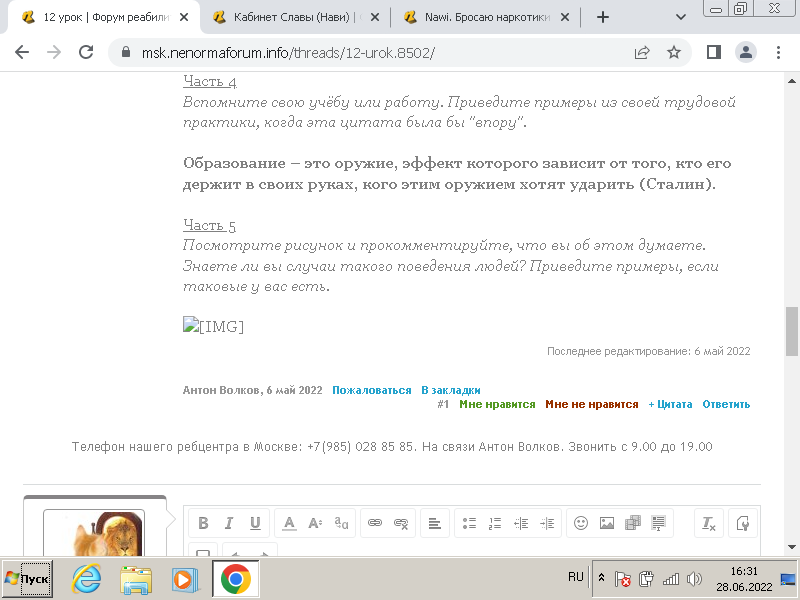Open the text color picker
This screenshot has height=600, width=800.
coord(289,523)
